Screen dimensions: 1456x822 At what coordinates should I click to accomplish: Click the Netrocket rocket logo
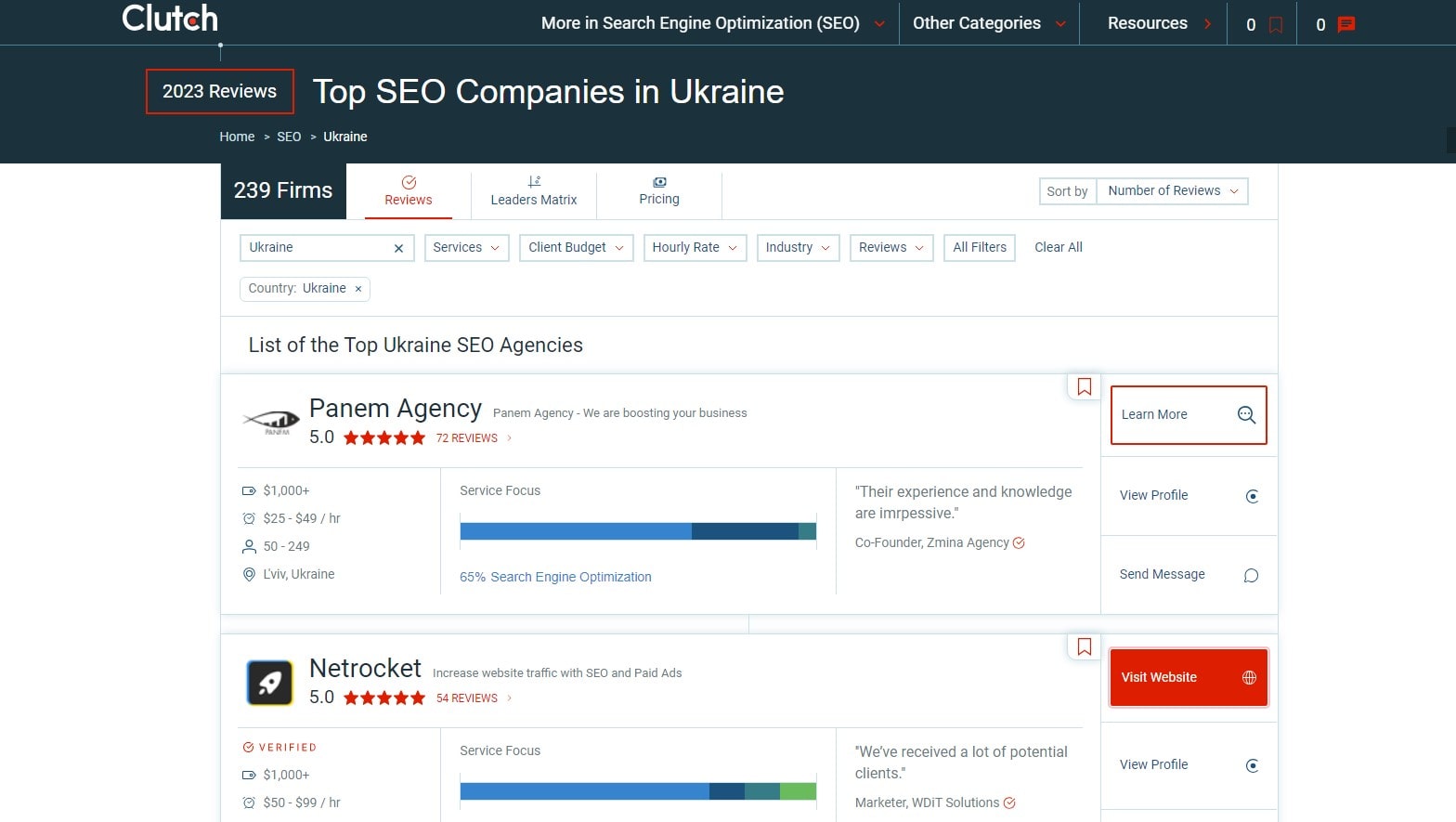[270, 683]
